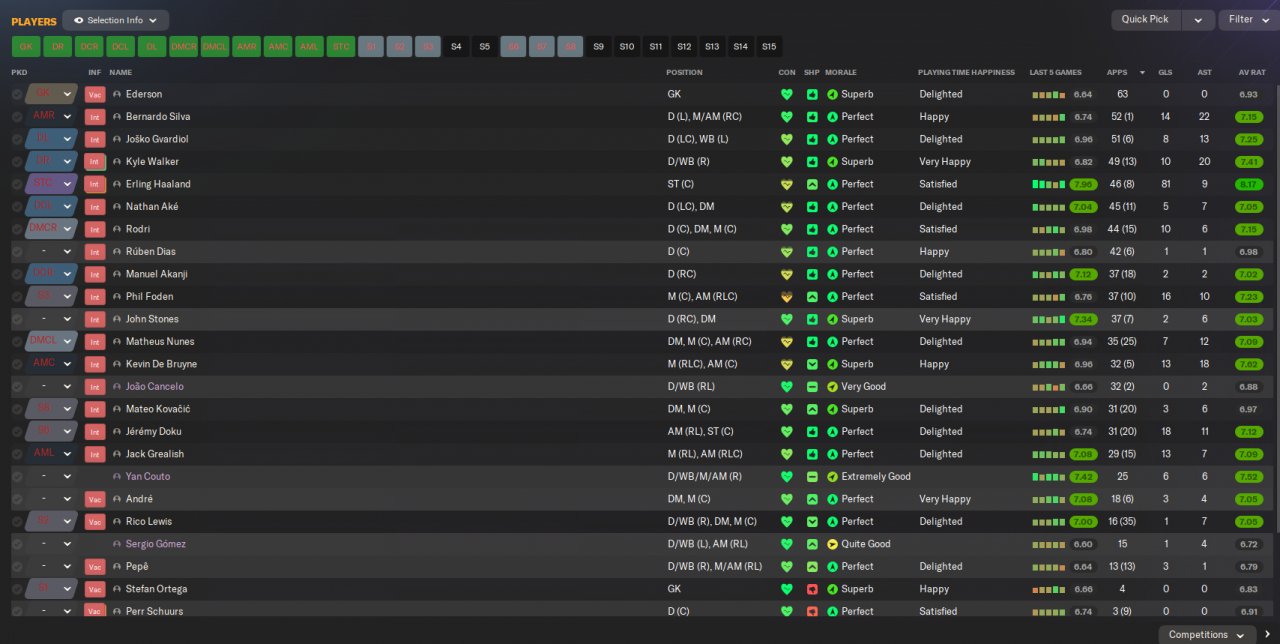The width and height of the screenshot is (1280, 644).
Task: Click Erling Haaland's condition heart icon
Action: pos(787,184)
